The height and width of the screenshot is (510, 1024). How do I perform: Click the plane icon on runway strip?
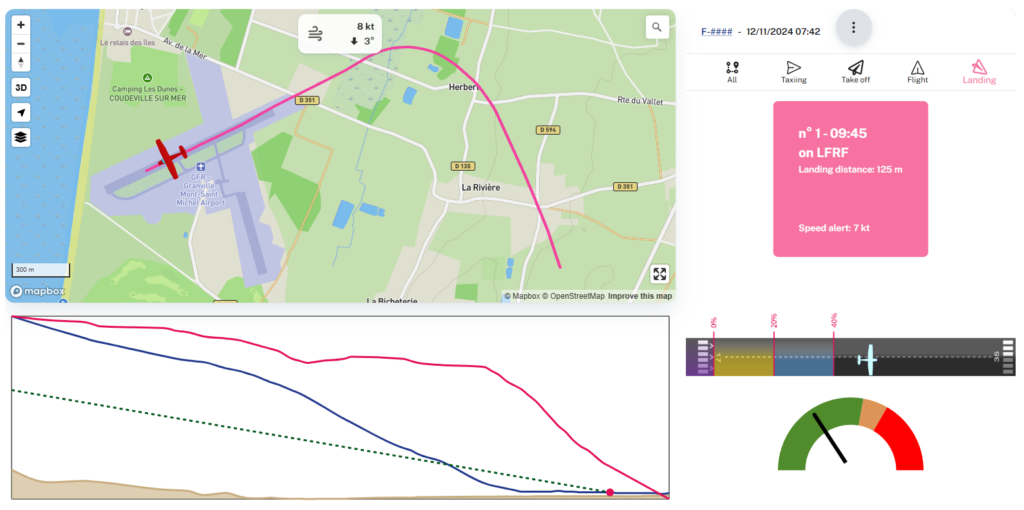[x=868, y=357]
